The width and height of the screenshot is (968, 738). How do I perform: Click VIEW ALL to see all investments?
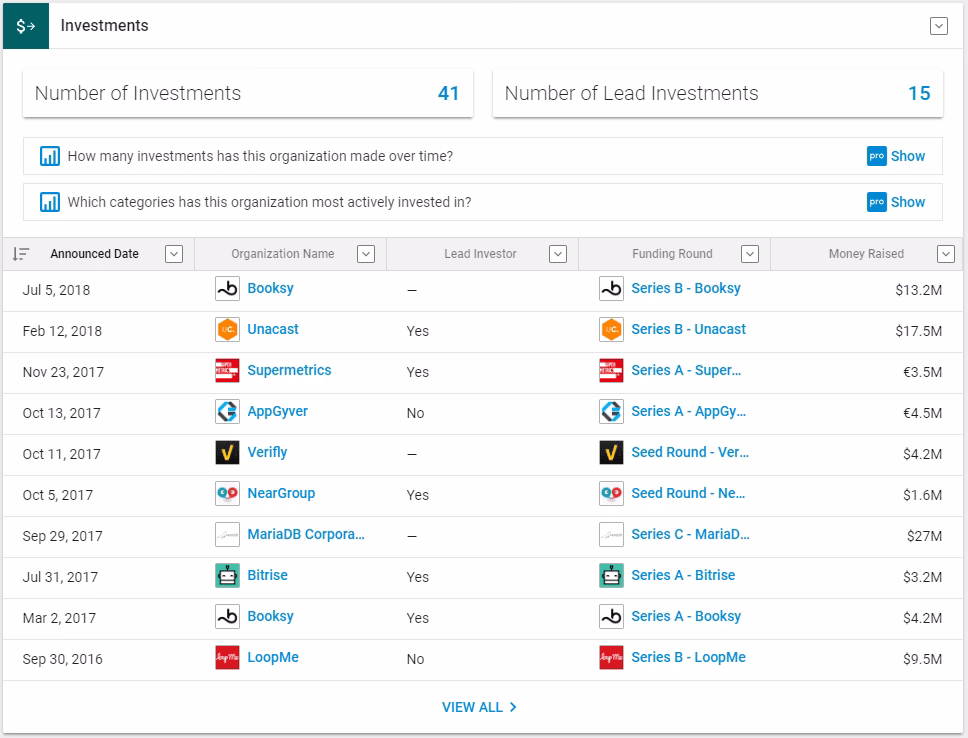tap(480, 707)
